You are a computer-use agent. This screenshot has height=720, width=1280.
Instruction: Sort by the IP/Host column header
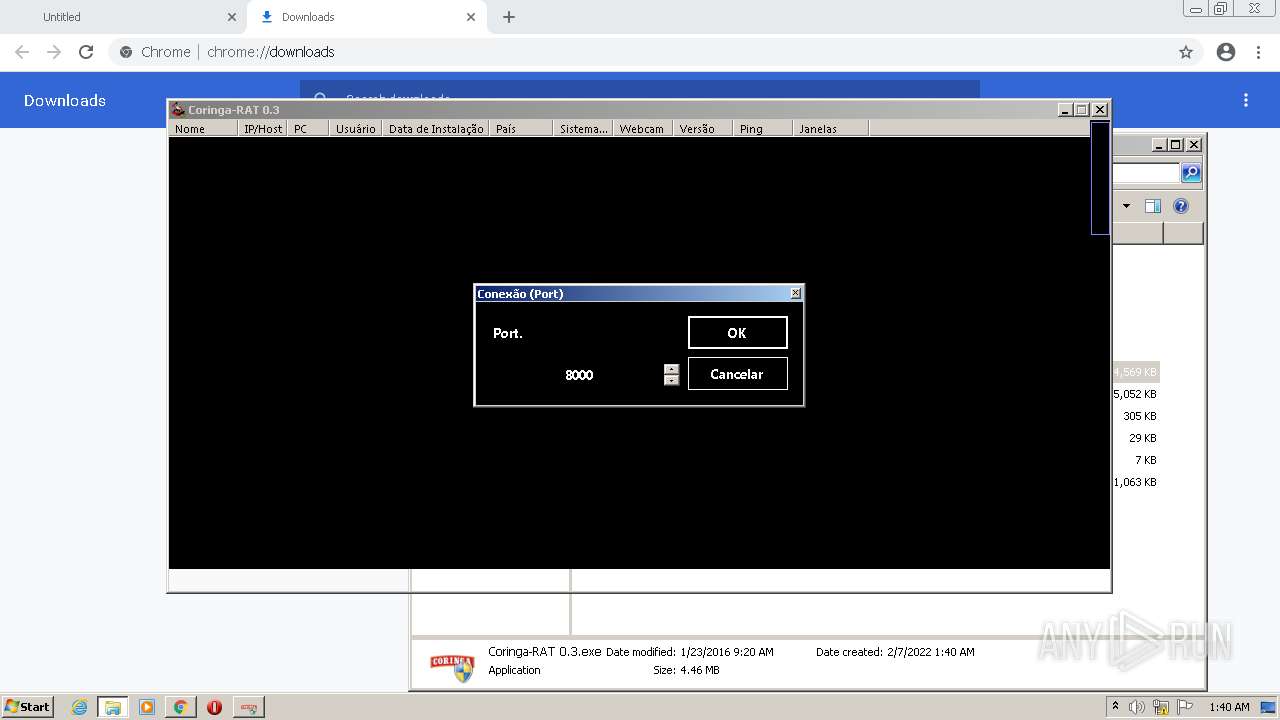(x=263, y=129)
